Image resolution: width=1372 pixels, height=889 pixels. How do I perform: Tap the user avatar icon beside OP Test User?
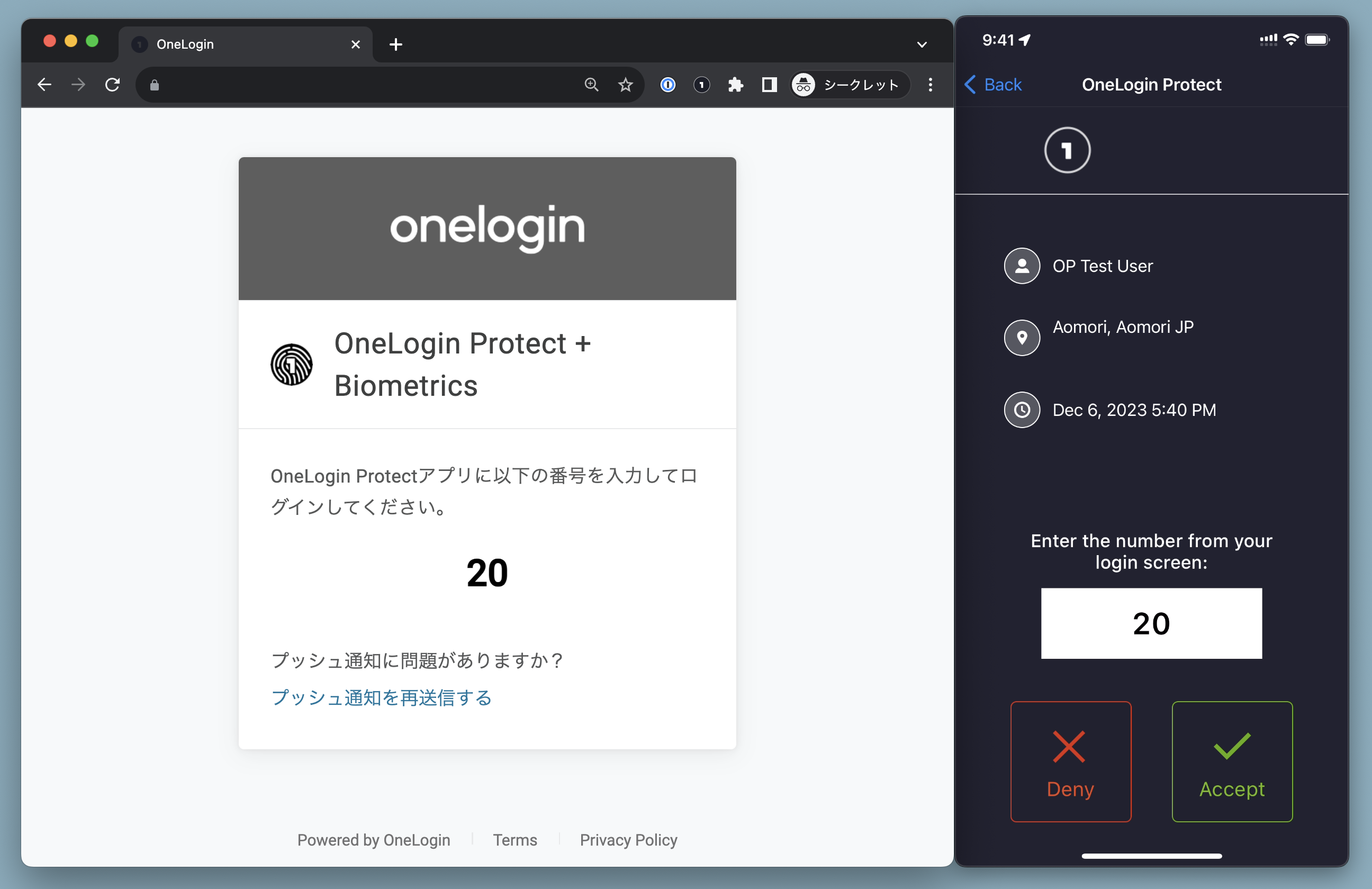click(1022, 266)
